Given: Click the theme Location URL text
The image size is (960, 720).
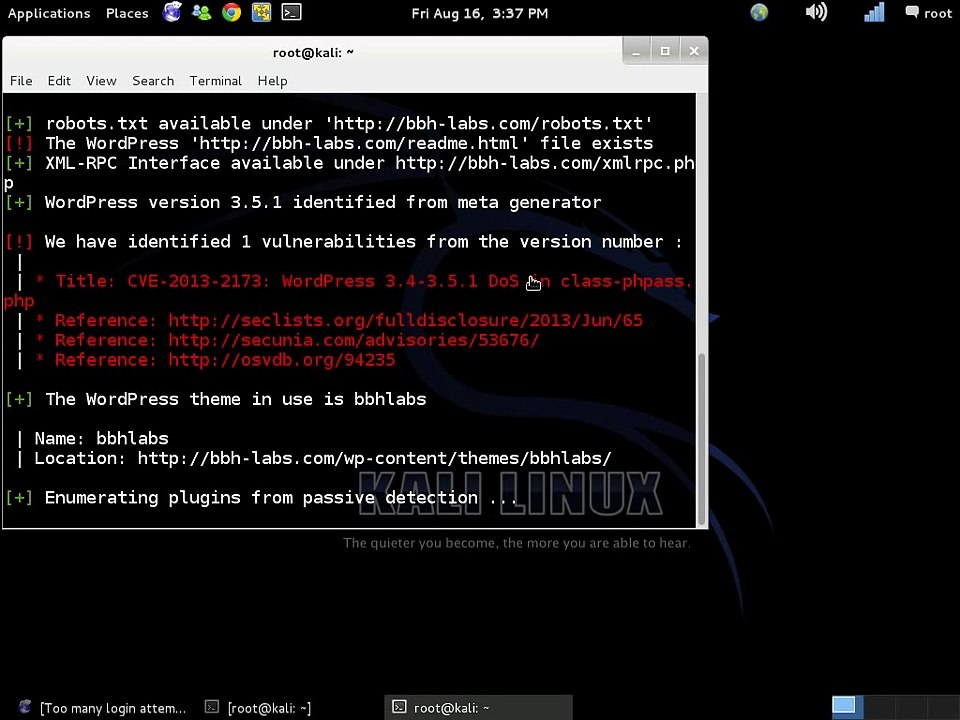Looking at the screenshot, I should (x=374, y=458).
